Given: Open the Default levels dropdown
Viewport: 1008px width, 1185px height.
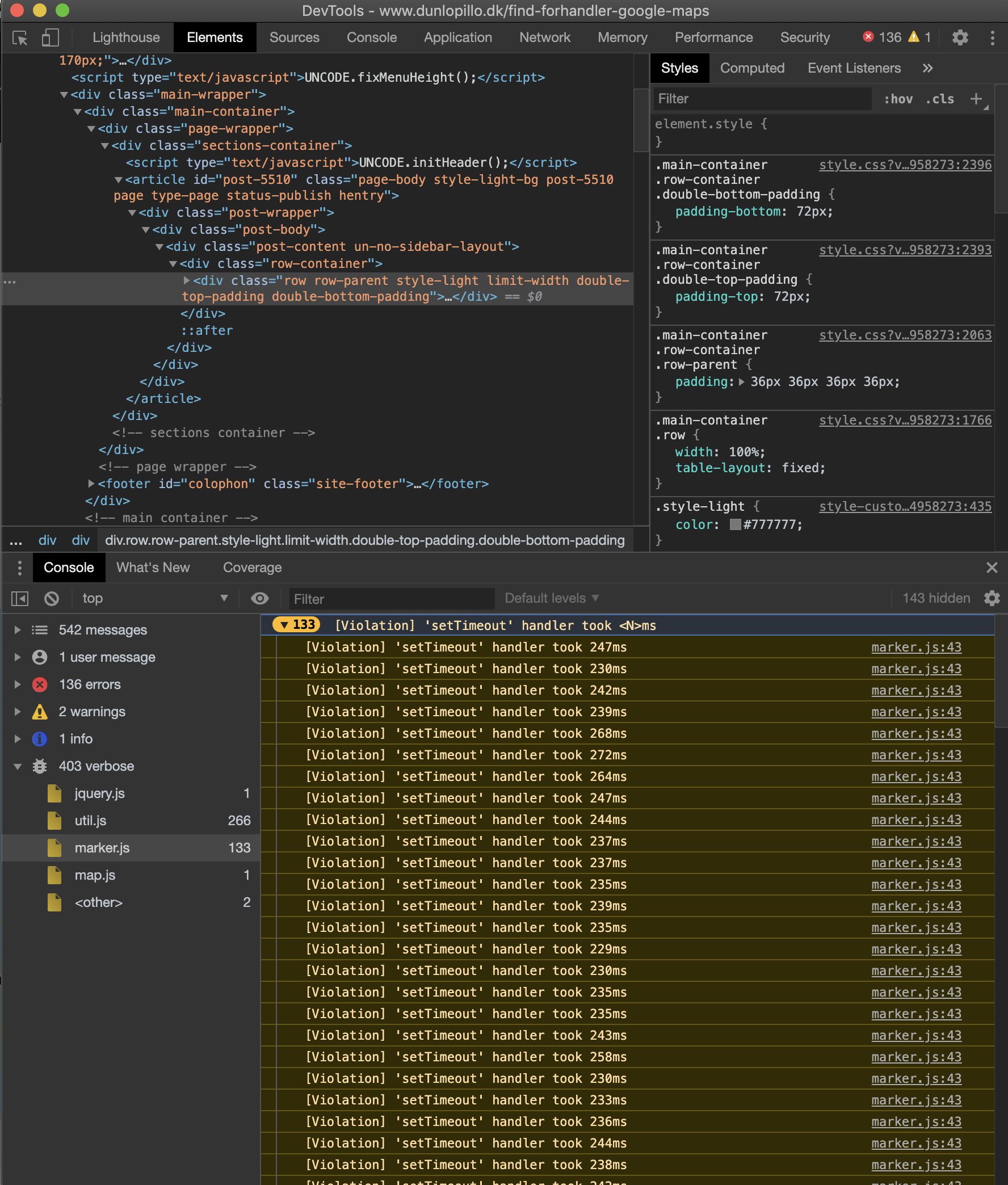Looking at the screenshot, I should (552, 598).
